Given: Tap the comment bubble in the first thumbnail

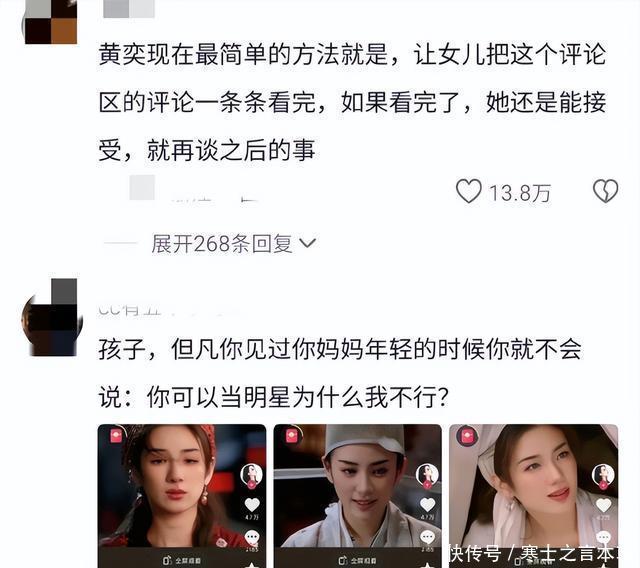Looking at the screenshot, I should click(x=252, y=537).
